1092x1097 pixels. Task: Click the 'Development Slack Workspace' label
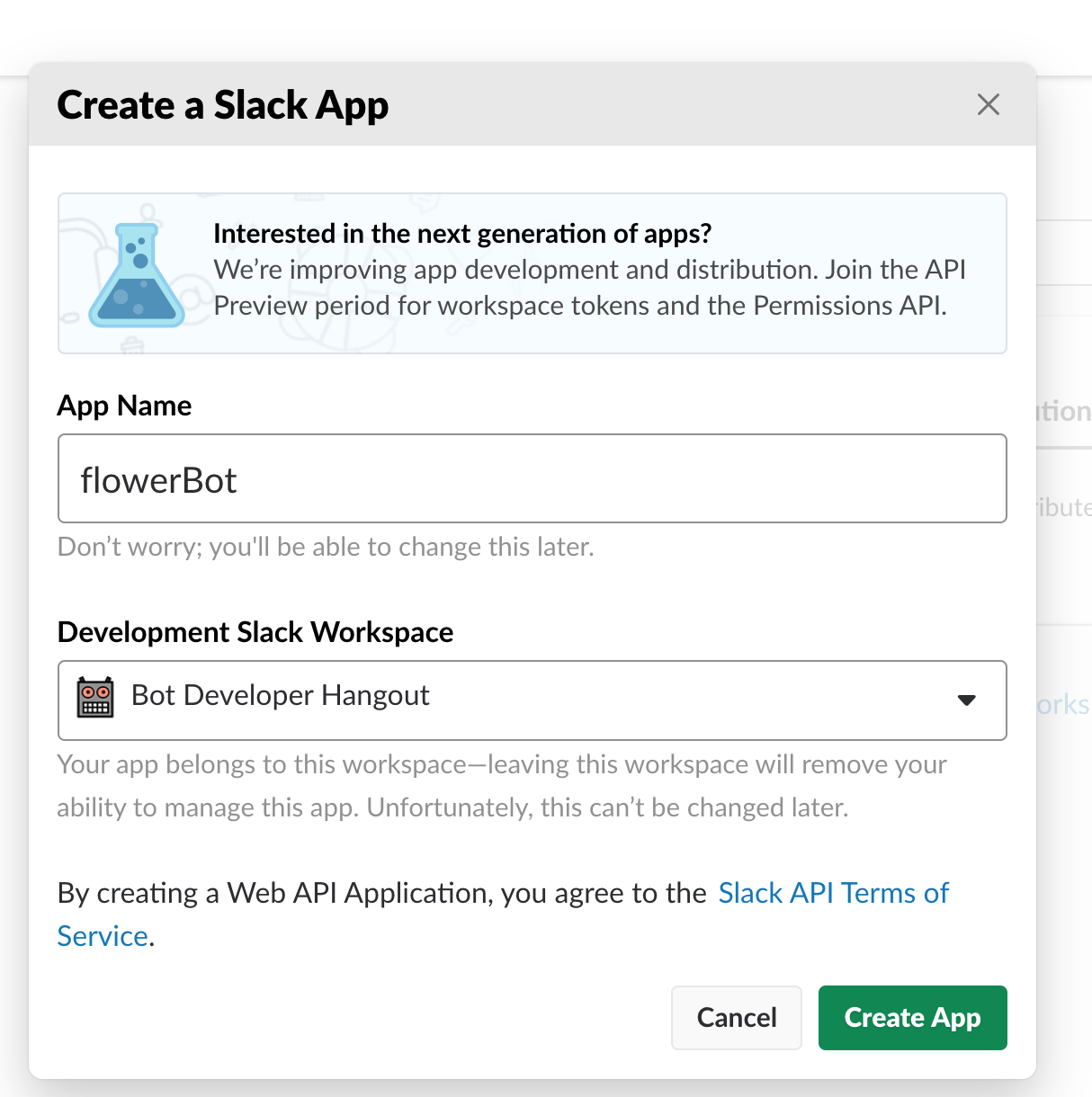pos(255,632)
